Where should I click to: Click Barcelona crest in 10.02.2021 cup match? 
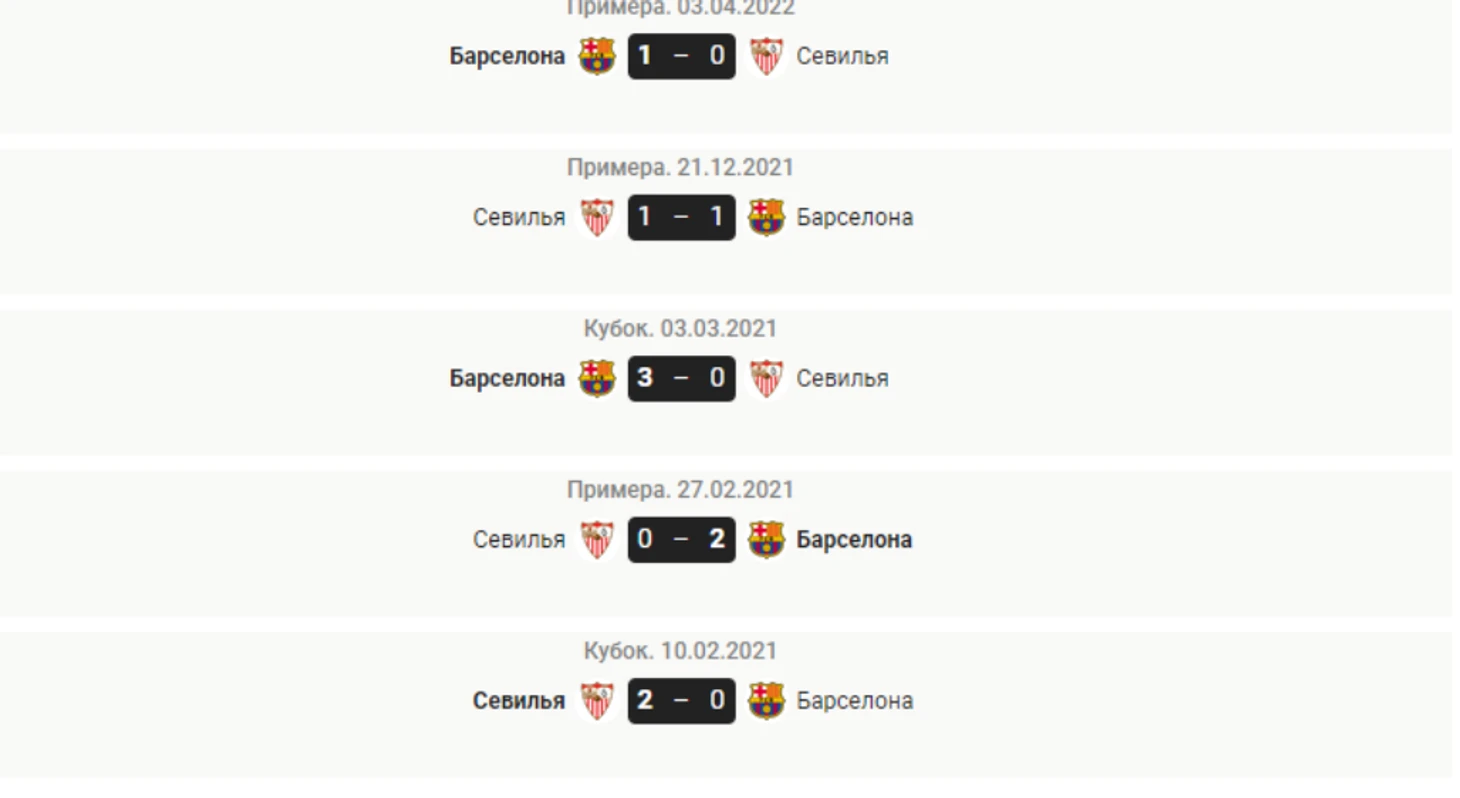766,700
